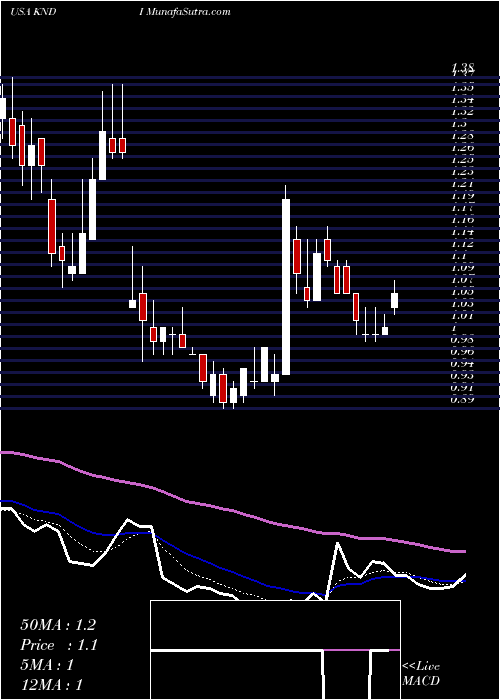Click the 0.96 price axis label
This screenshot has height=700, width=500.
tap(462, 352)
